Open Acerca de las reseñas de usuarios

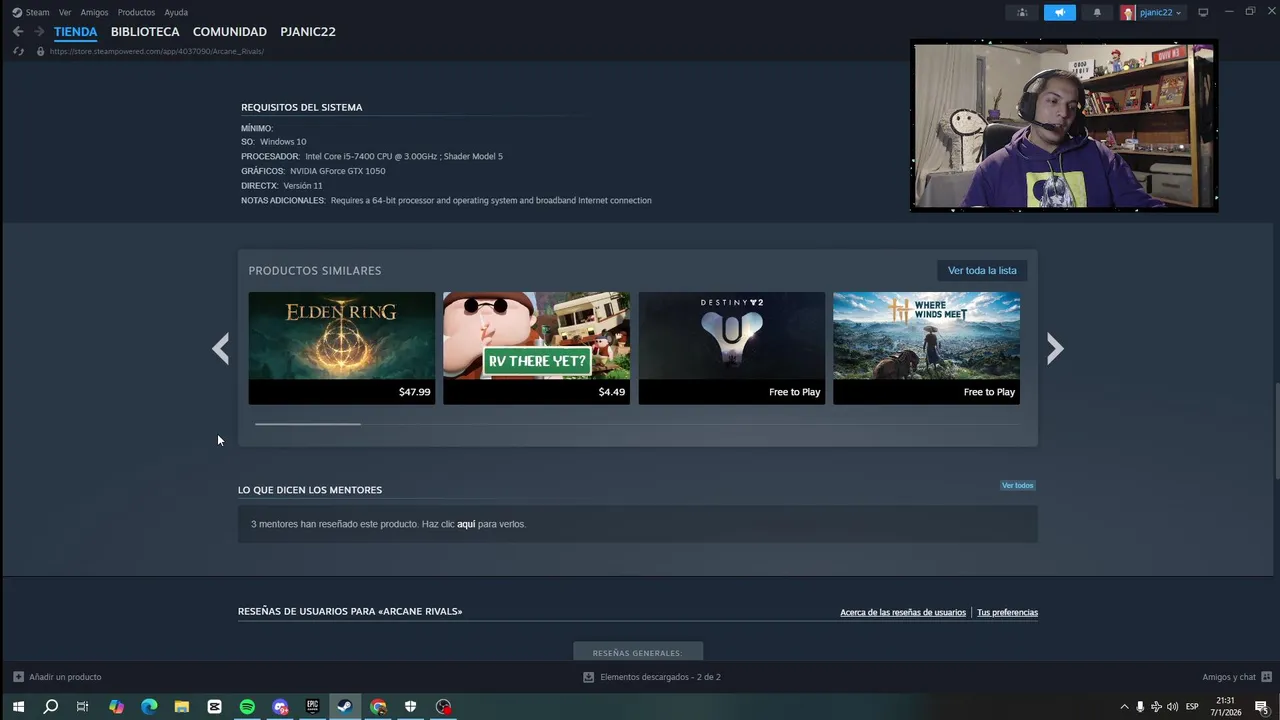[903, 612]
